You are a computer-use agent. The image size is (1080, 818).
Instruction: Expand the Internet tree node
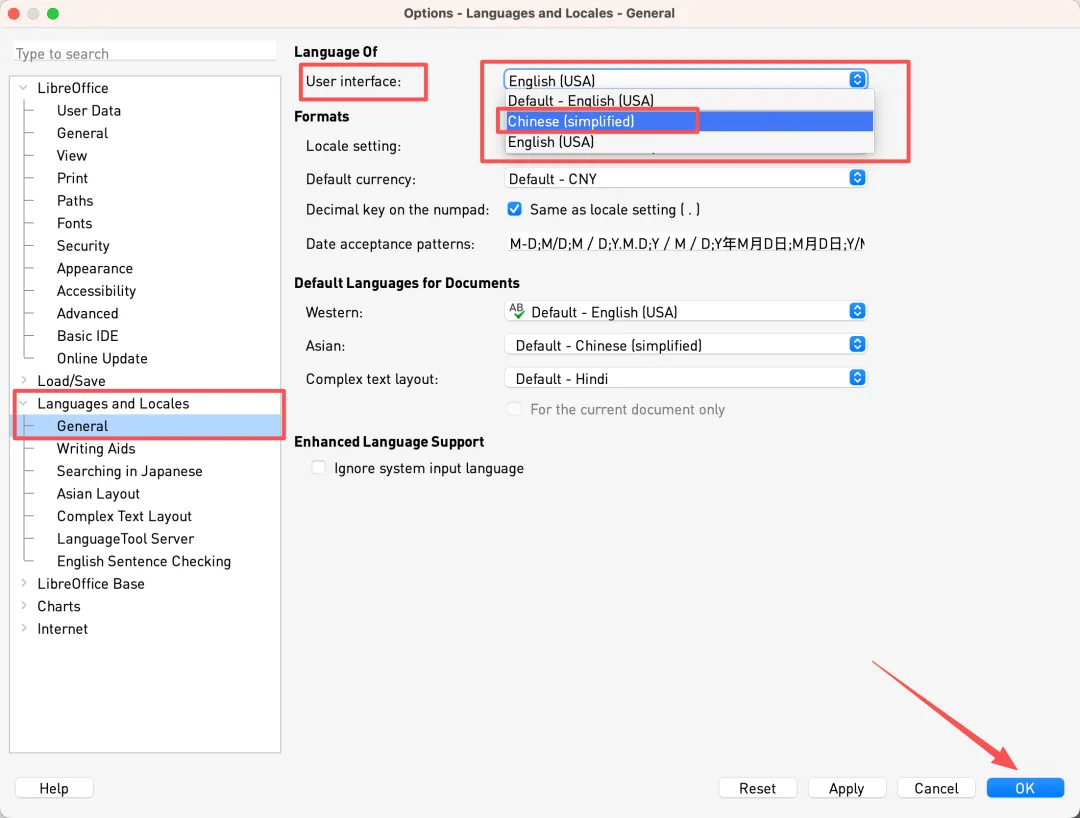[x=23, y=628]
